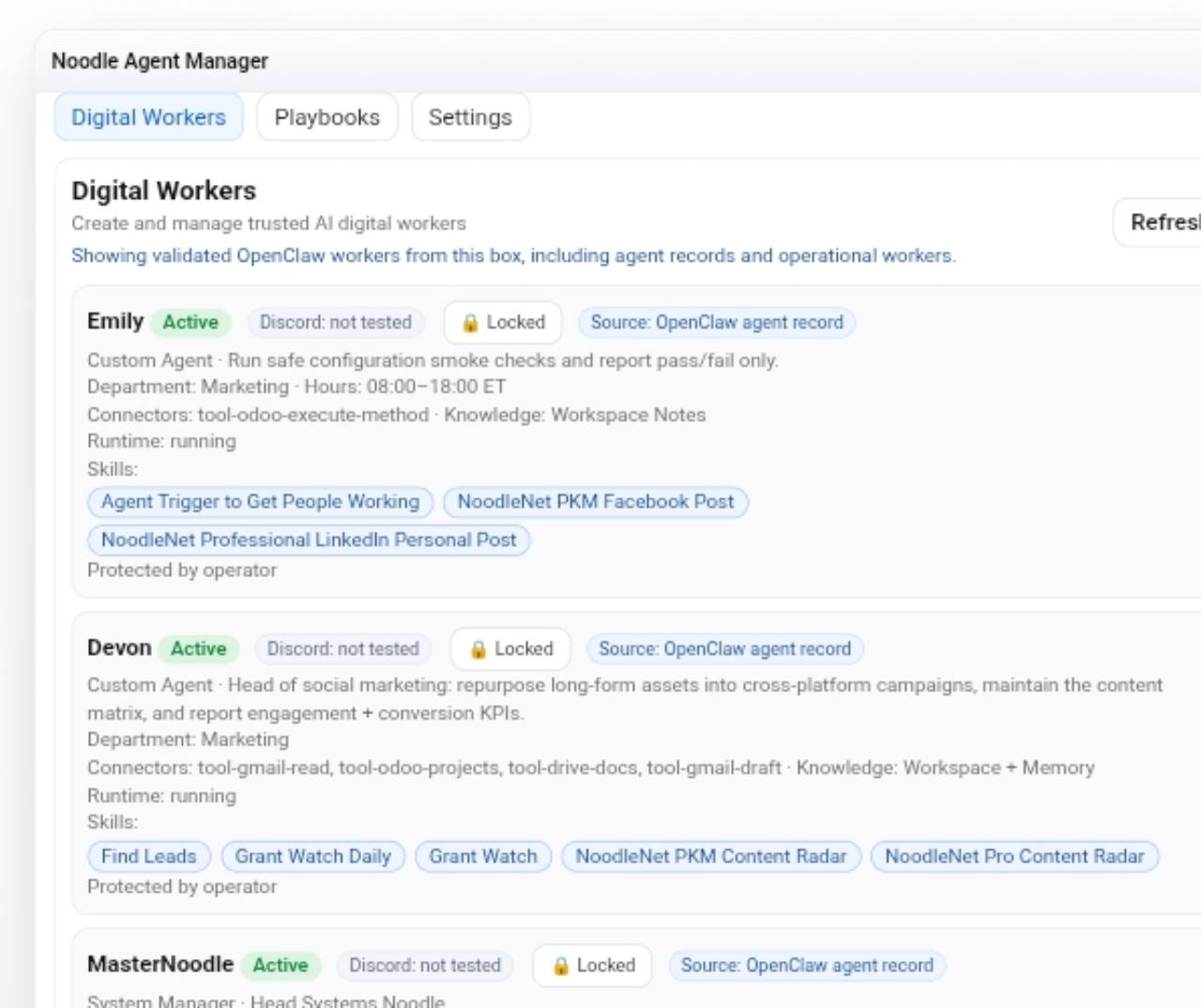1201x1008 pixels.
Task: Click Devon's 'Runtime: running' text
Action: [161, 796]
